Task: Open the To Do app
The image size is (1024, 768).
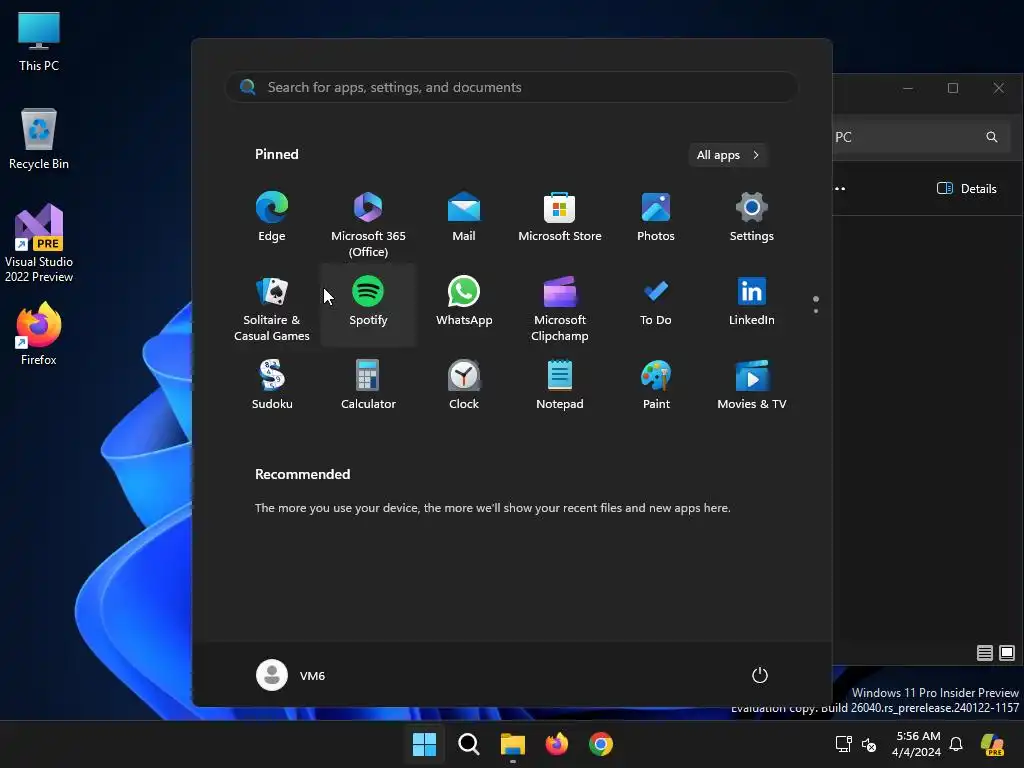Action: click(x=656, y=302)
